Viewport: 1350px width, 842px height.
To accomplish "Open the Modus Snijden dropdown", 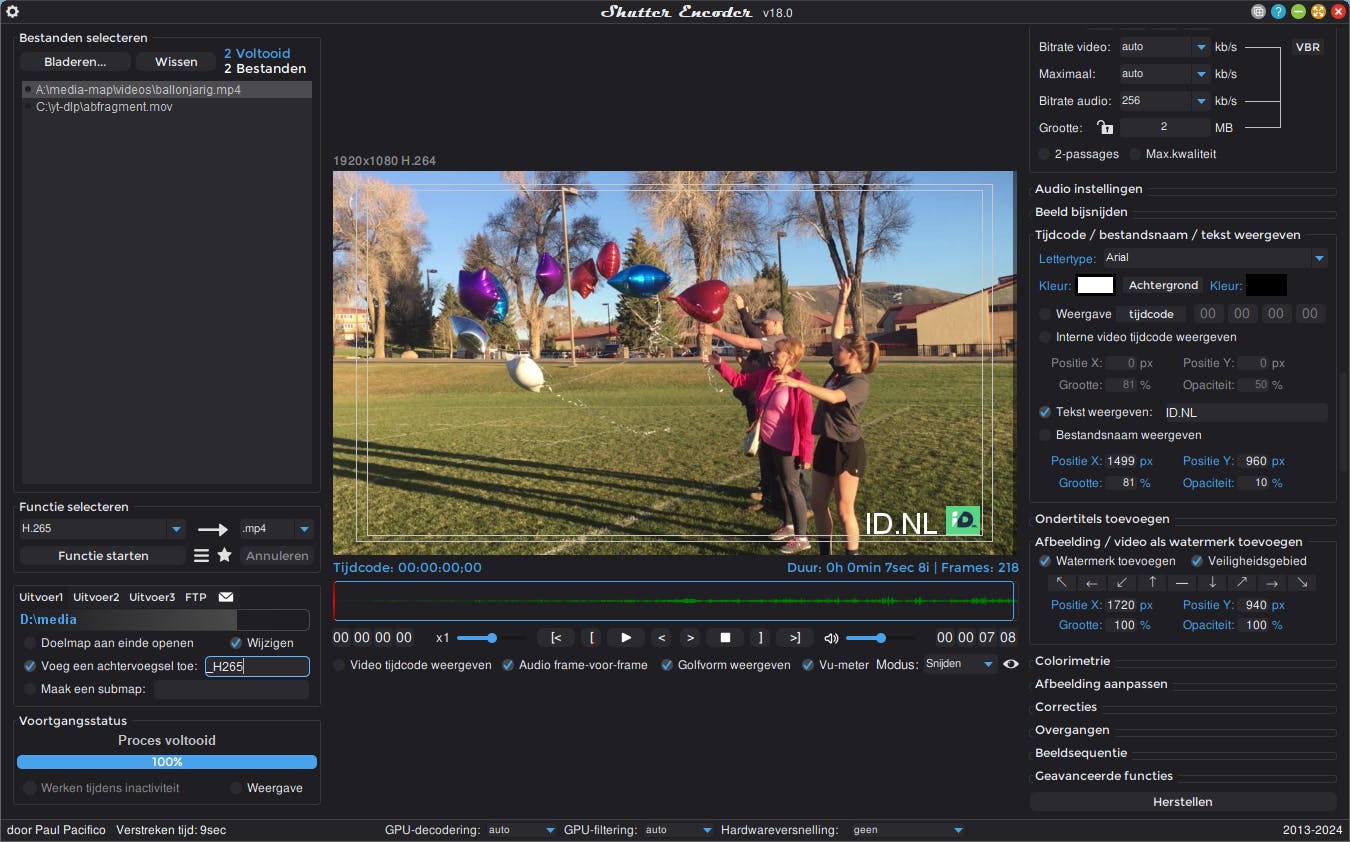I will (958, 664).
